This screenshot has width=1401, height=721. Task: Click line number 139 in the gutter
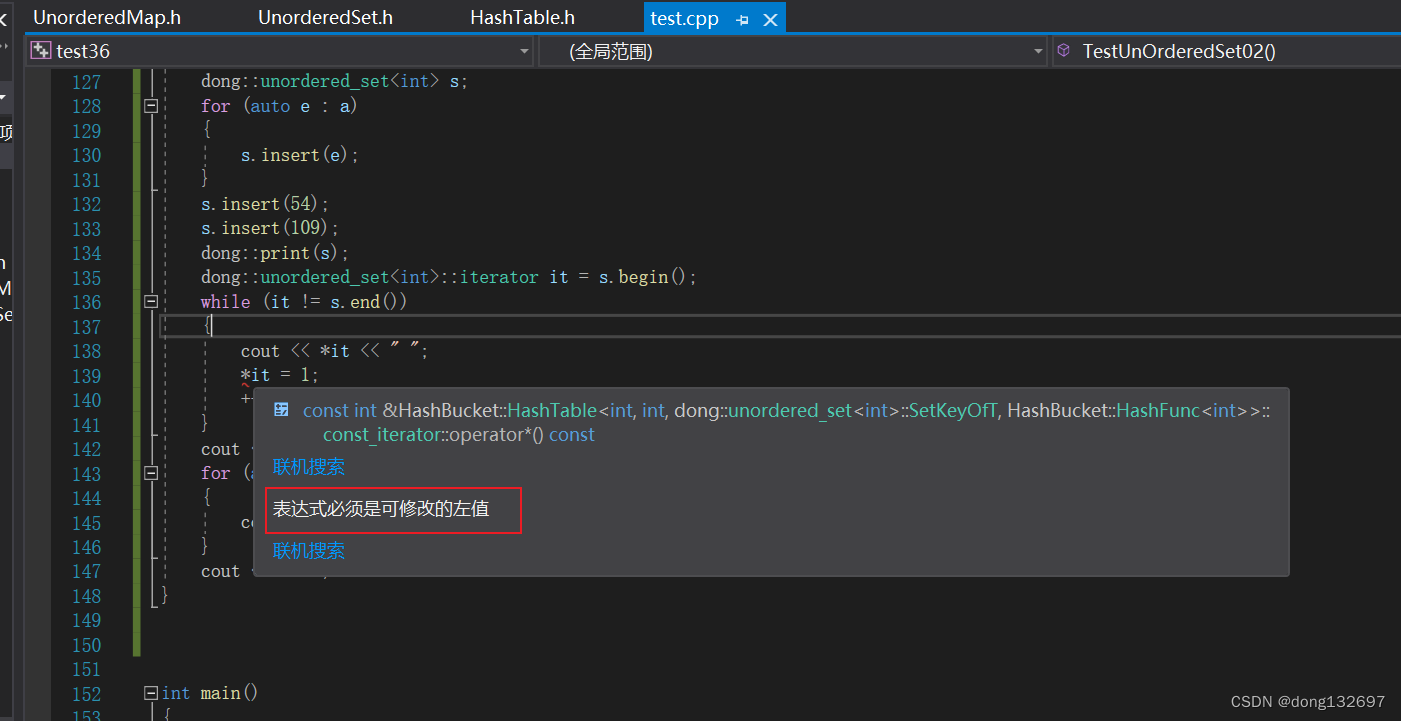tap(87, 376)
